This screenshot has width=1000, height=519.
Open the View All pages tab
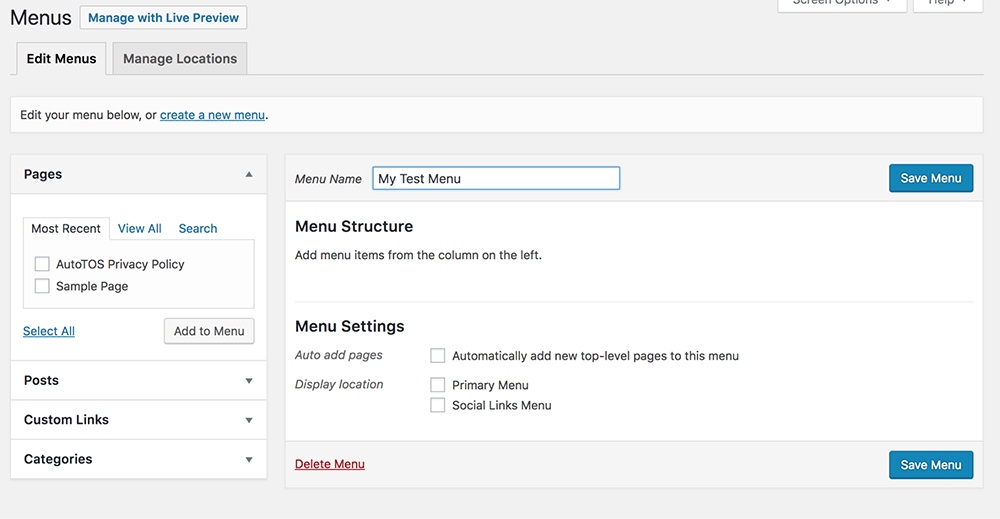(139, 228)
